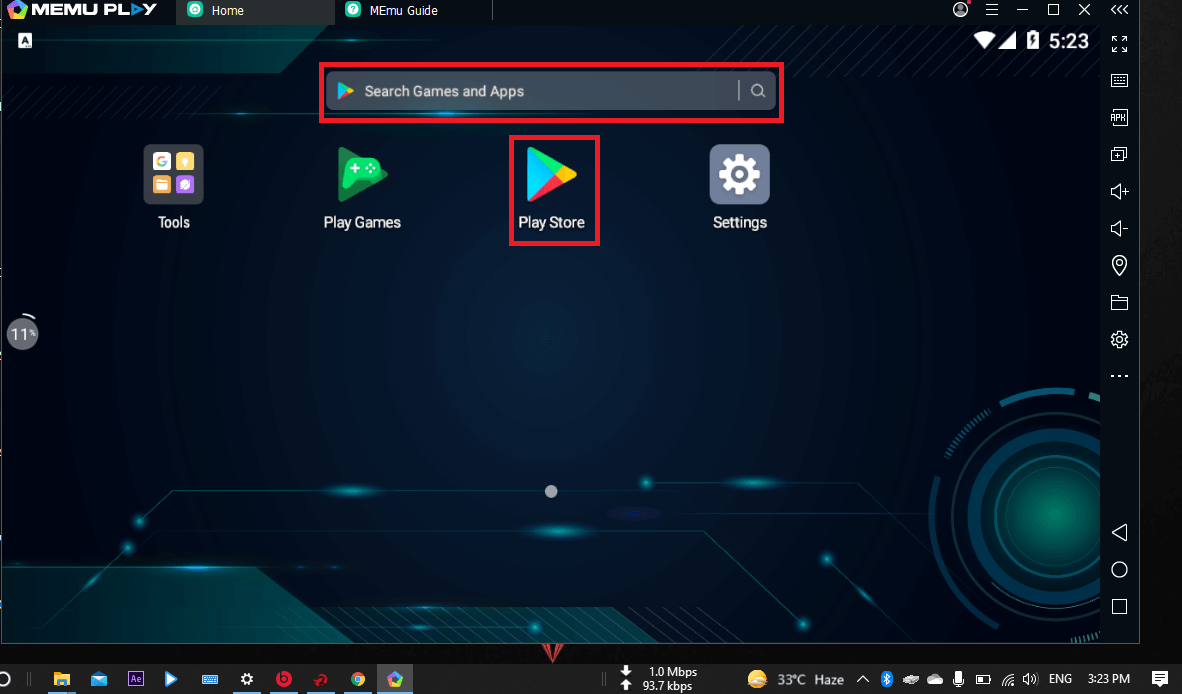Open the Android Settings app
Viewport: 1182px width, 694px height.
point(740,188)
